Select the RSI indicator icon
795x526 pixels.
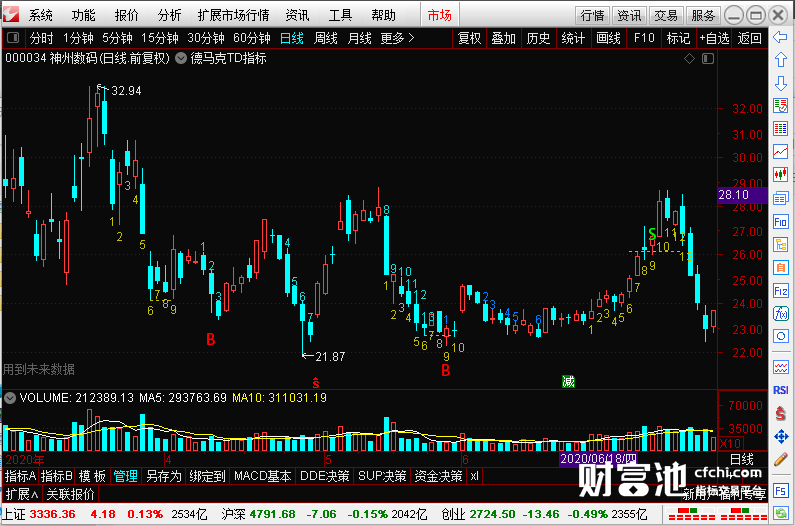780,390
